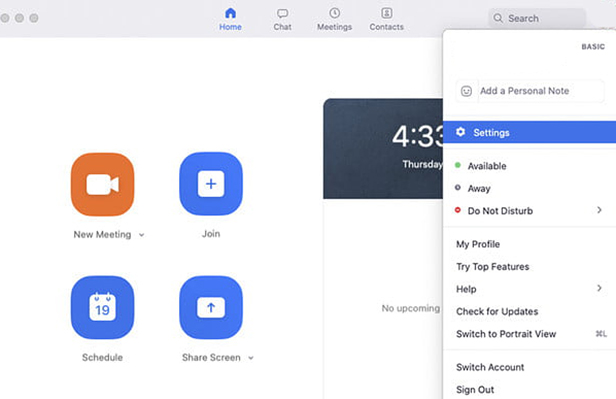
Task: Click the blue Join plus icon
Action: 211,184
